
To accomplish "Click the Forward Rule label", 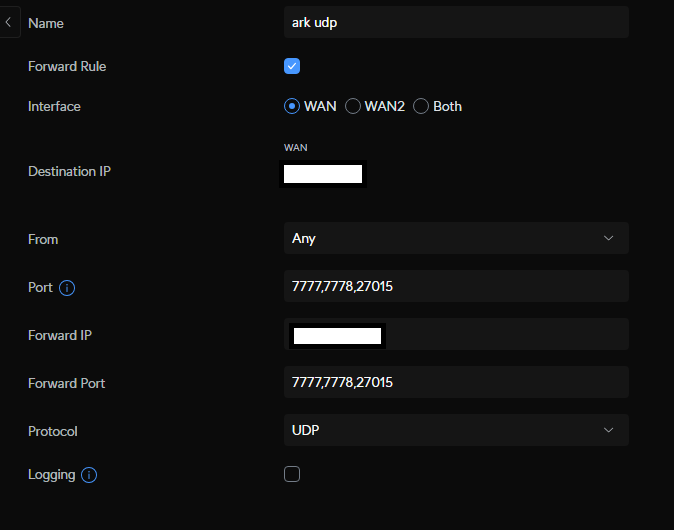I will click(67, 66).
